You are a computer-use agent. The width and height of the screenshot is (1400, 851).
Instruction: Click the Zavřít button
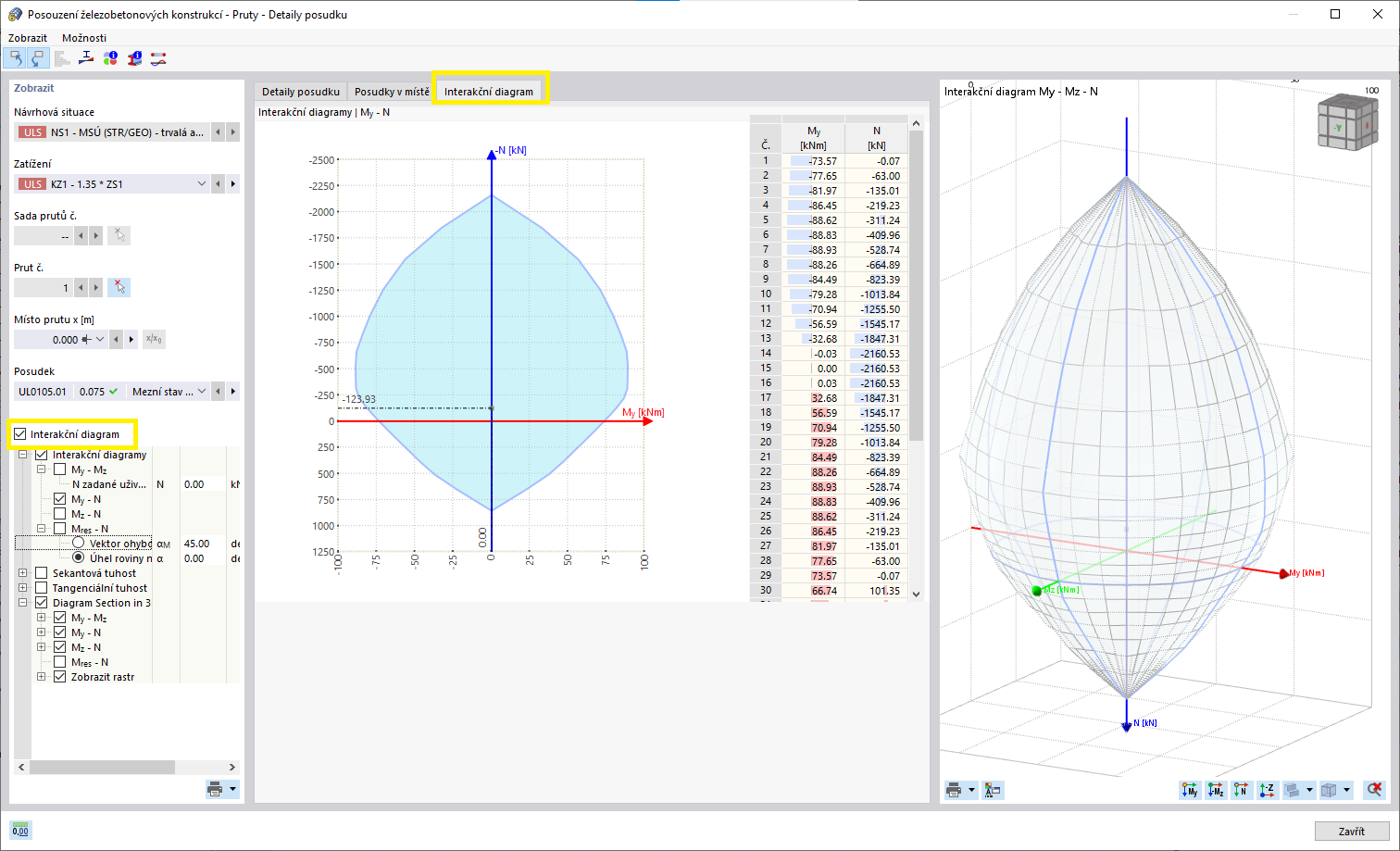click(x=1352, y=831)
